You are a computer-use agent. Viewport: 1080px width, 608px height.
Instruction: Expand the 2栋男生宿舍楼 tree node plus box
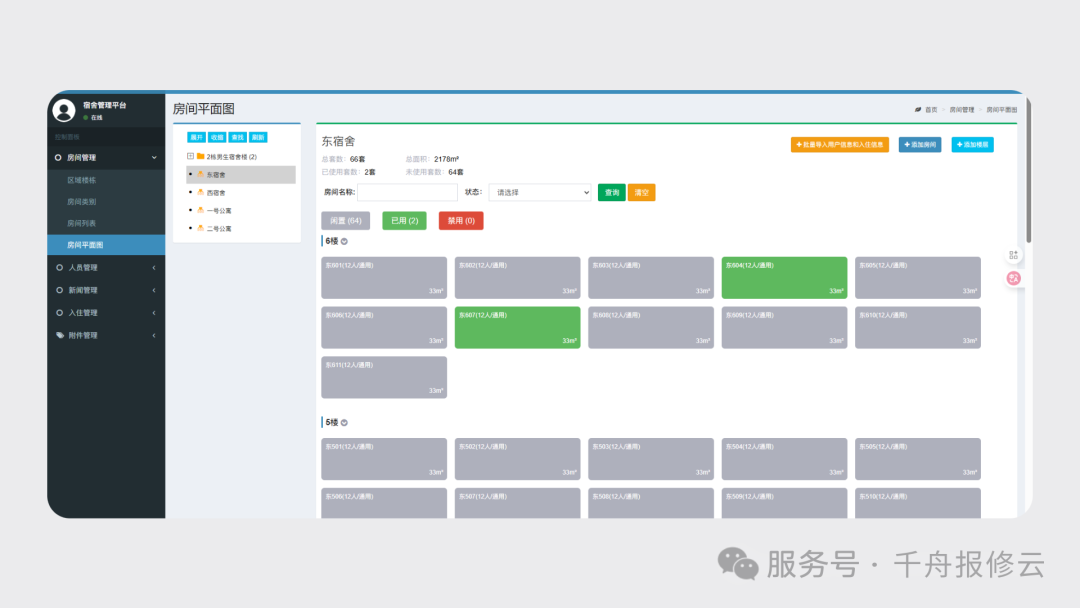tap(190, 157)
